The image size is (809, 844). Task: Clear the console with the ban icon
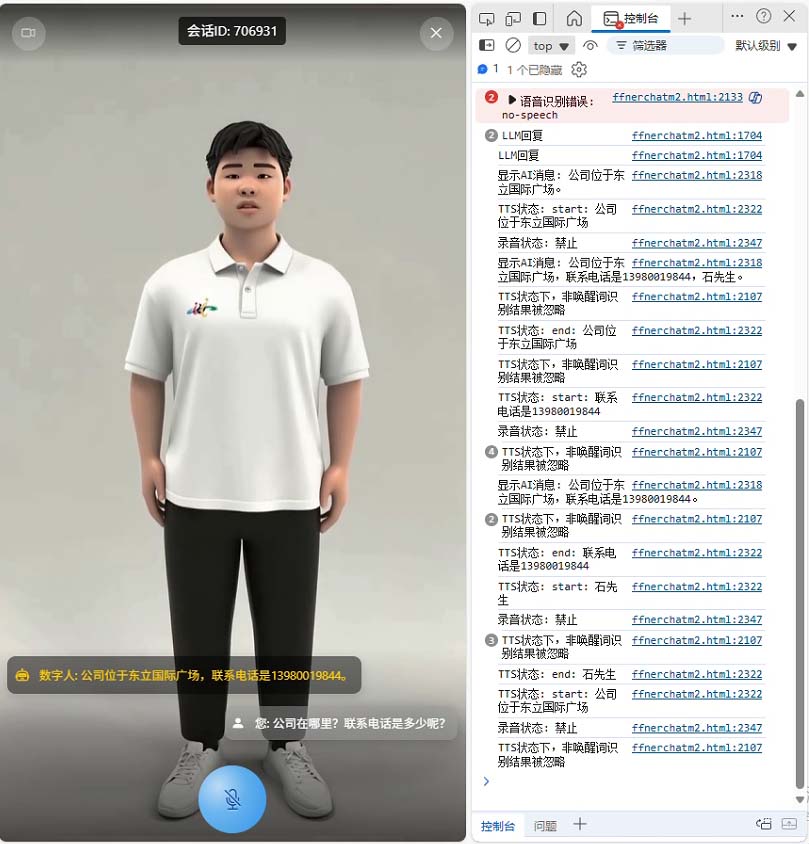pyautogui.click(x=513, y=45)
